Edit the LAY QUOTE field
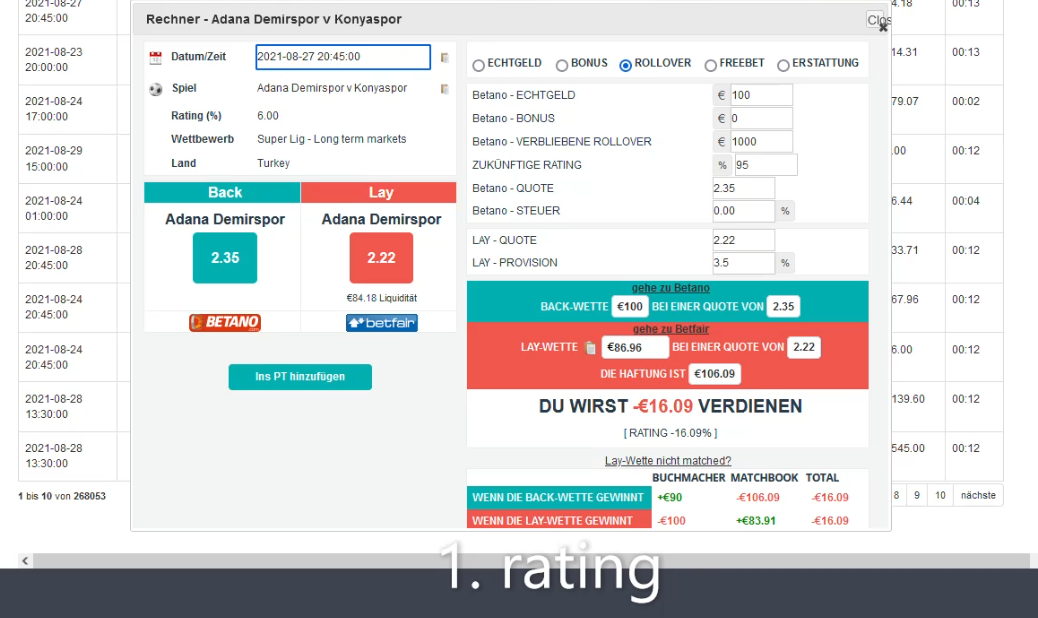Image resolution: width=1038 pixels, height=618 pixels. tap(743, 240)
